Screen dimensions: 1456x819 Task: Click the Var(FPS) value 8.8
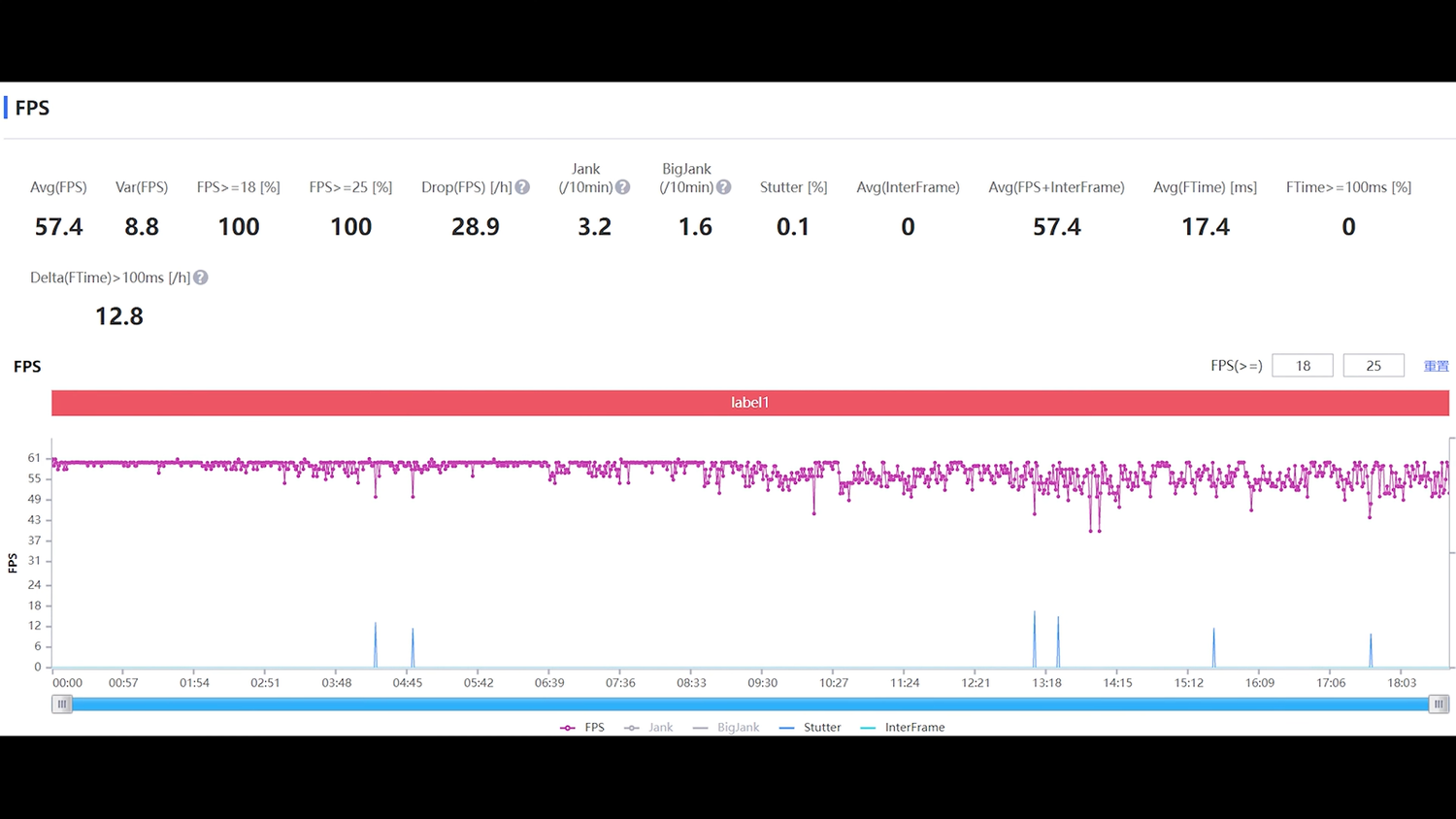(x=142, y=227)
